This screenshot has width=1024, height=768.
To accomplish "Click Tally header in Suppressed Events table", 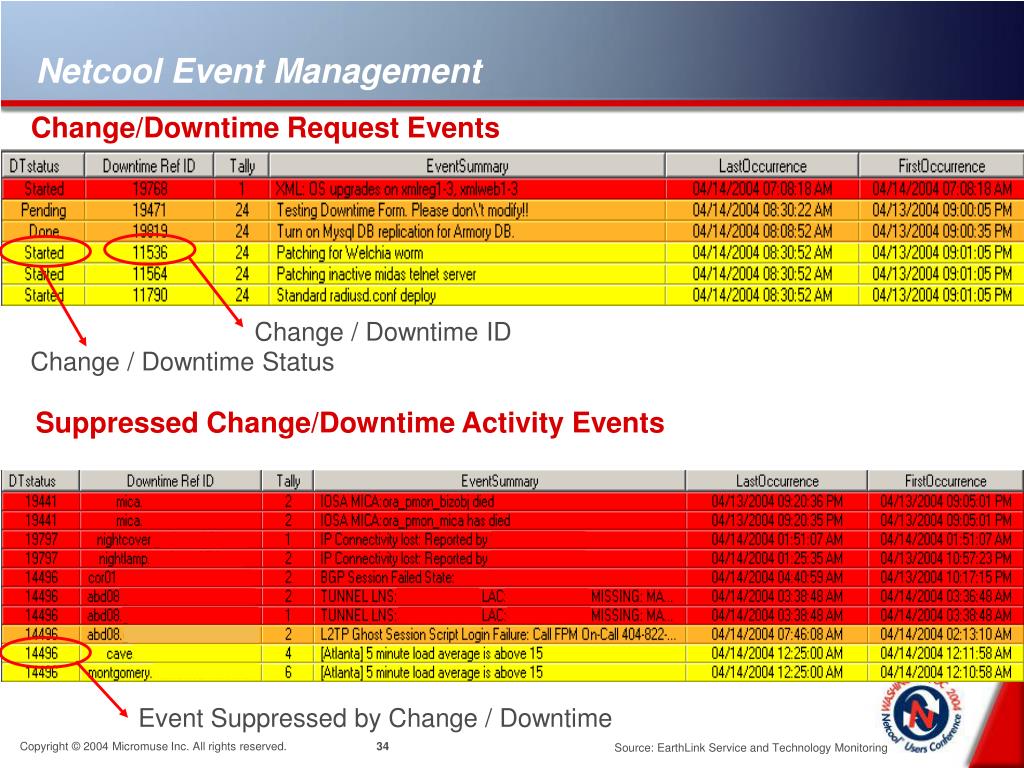I will pos(288,481).
